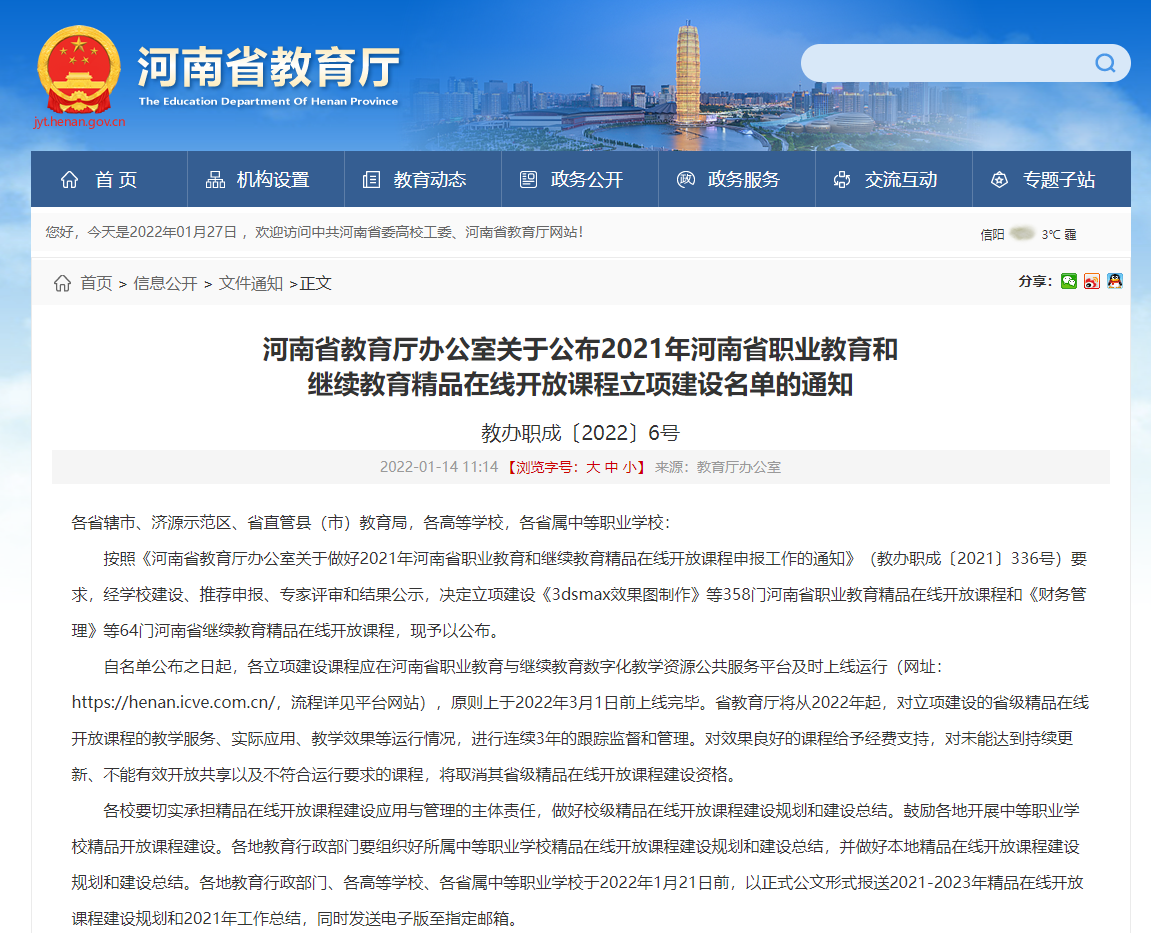1151x933 pixels.
Task: Click the publish time 2022-01-14 11:14
Action: [x=439, y=468]
